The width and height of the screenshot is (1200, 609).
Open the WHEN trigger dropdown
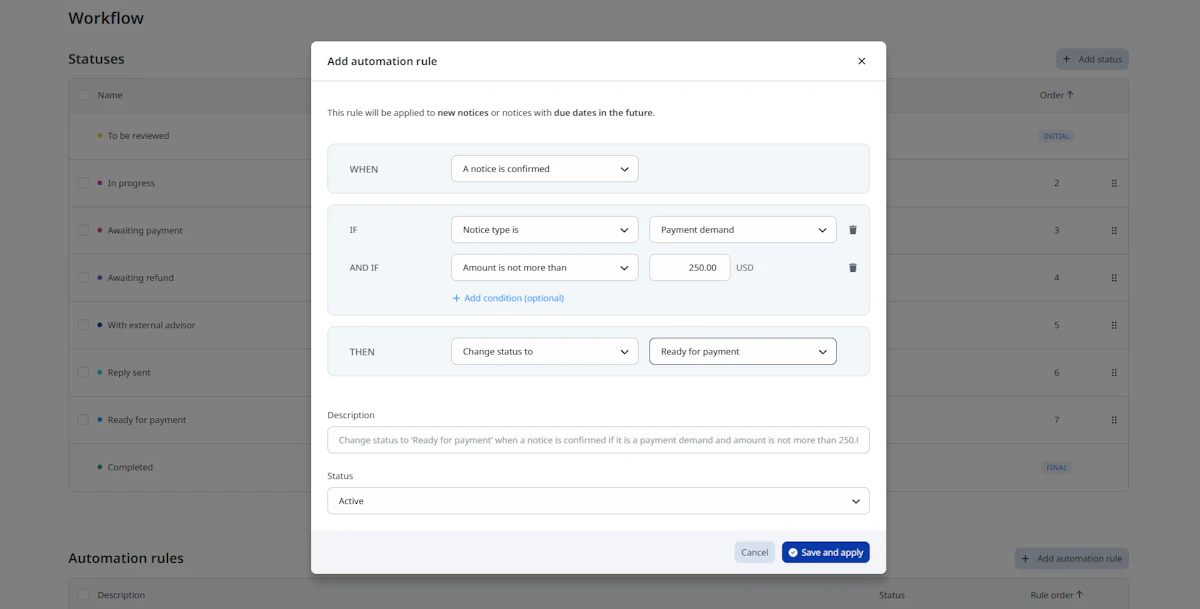pyautogui.click(x=544, y=169)
